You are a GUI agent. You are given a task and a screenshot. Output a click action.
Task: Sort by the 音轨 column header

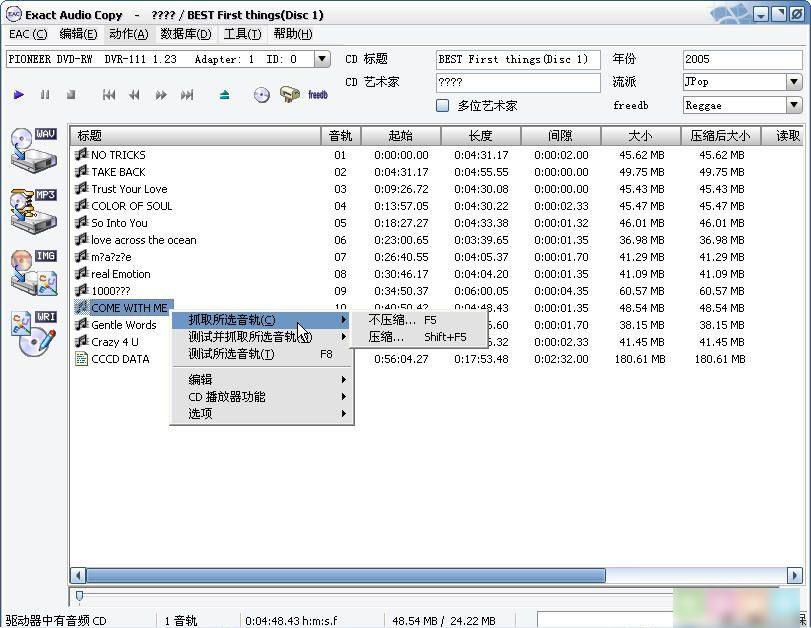click(340, 136)
